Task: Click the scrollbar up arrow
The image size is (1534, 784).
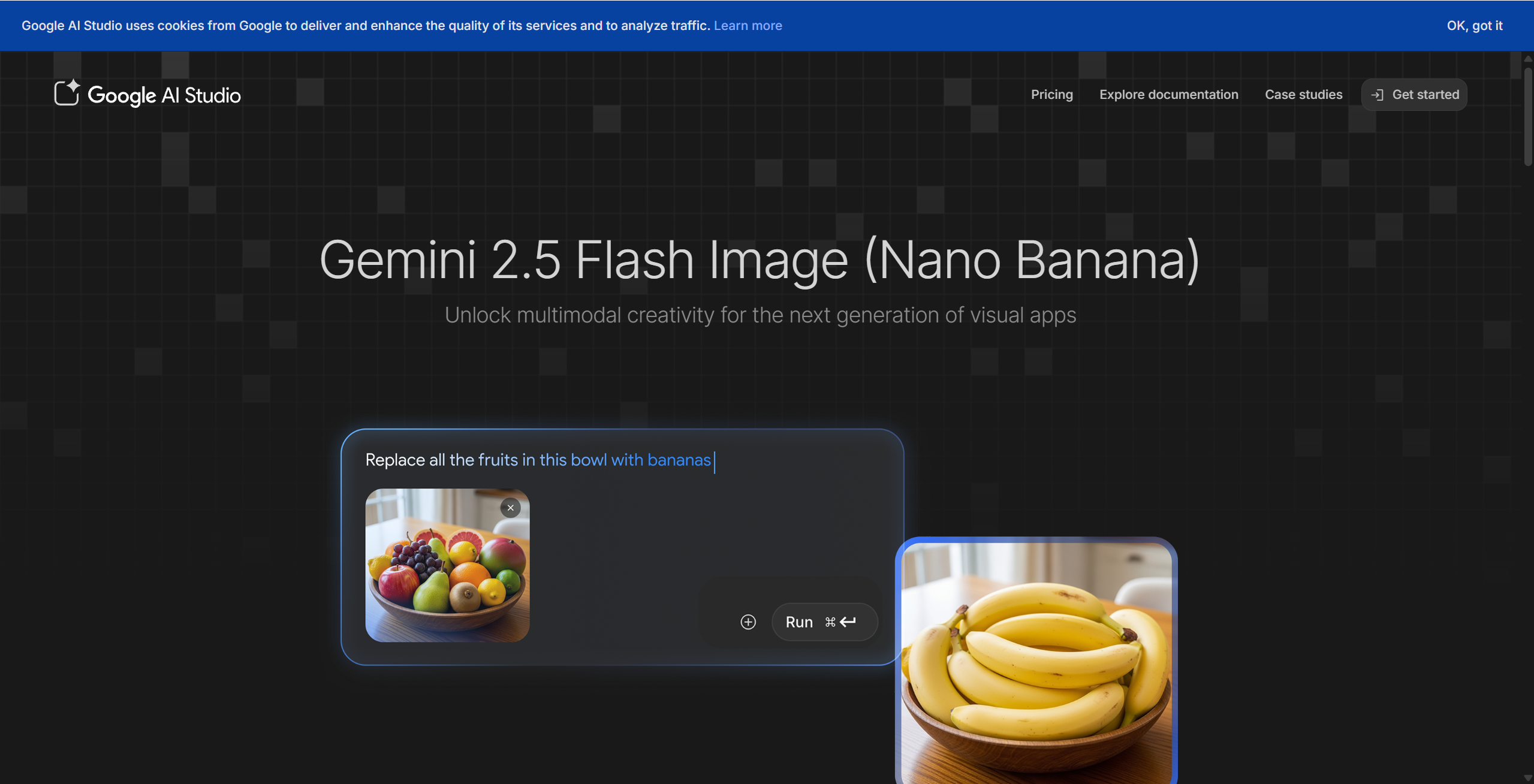Action: pos(1527,58)
